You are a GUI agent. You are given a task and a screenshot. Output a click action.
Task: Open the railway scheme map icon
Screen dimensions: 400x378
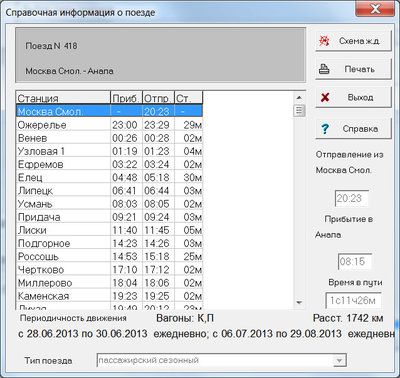[324, 41]
